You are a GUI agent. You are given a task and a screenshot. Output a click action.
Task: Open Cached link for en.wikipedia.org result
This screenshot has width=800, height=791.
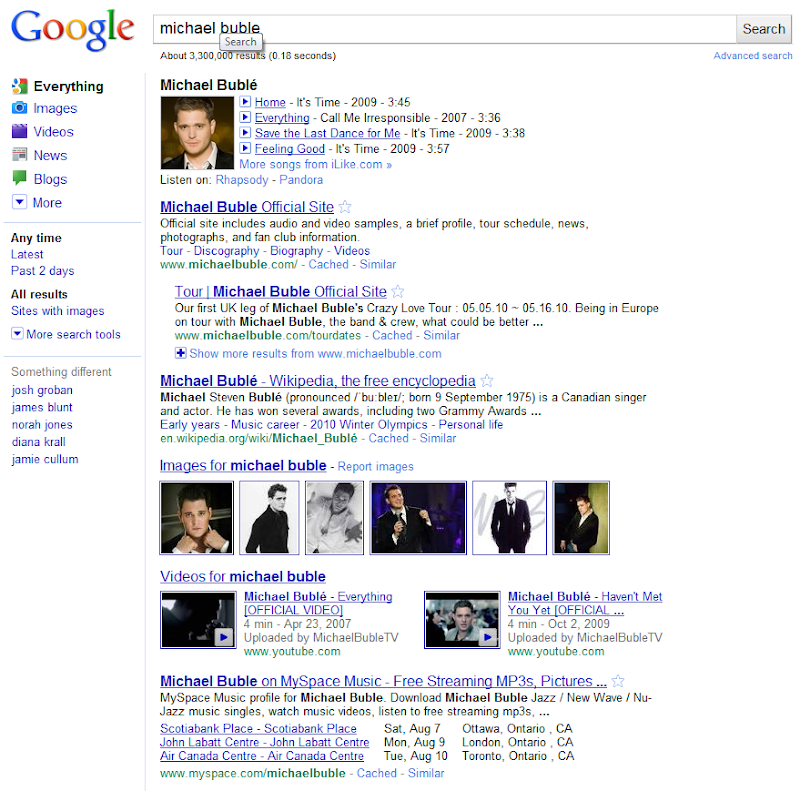[389, 438]
